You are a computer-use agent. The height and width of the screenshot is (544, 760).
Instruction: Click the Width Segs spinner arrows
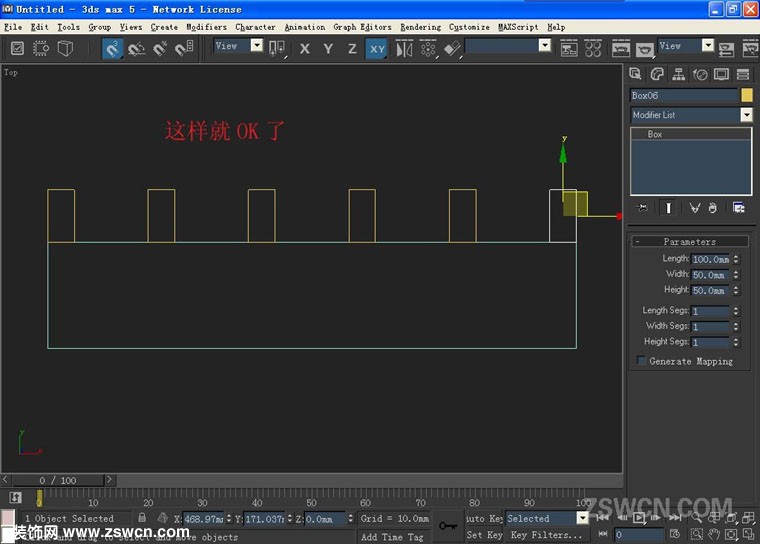[736, 326]
